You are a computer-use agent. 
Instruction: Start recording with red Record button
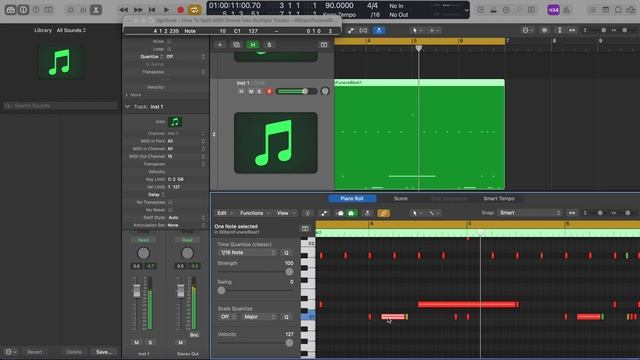tap(180, 9)
